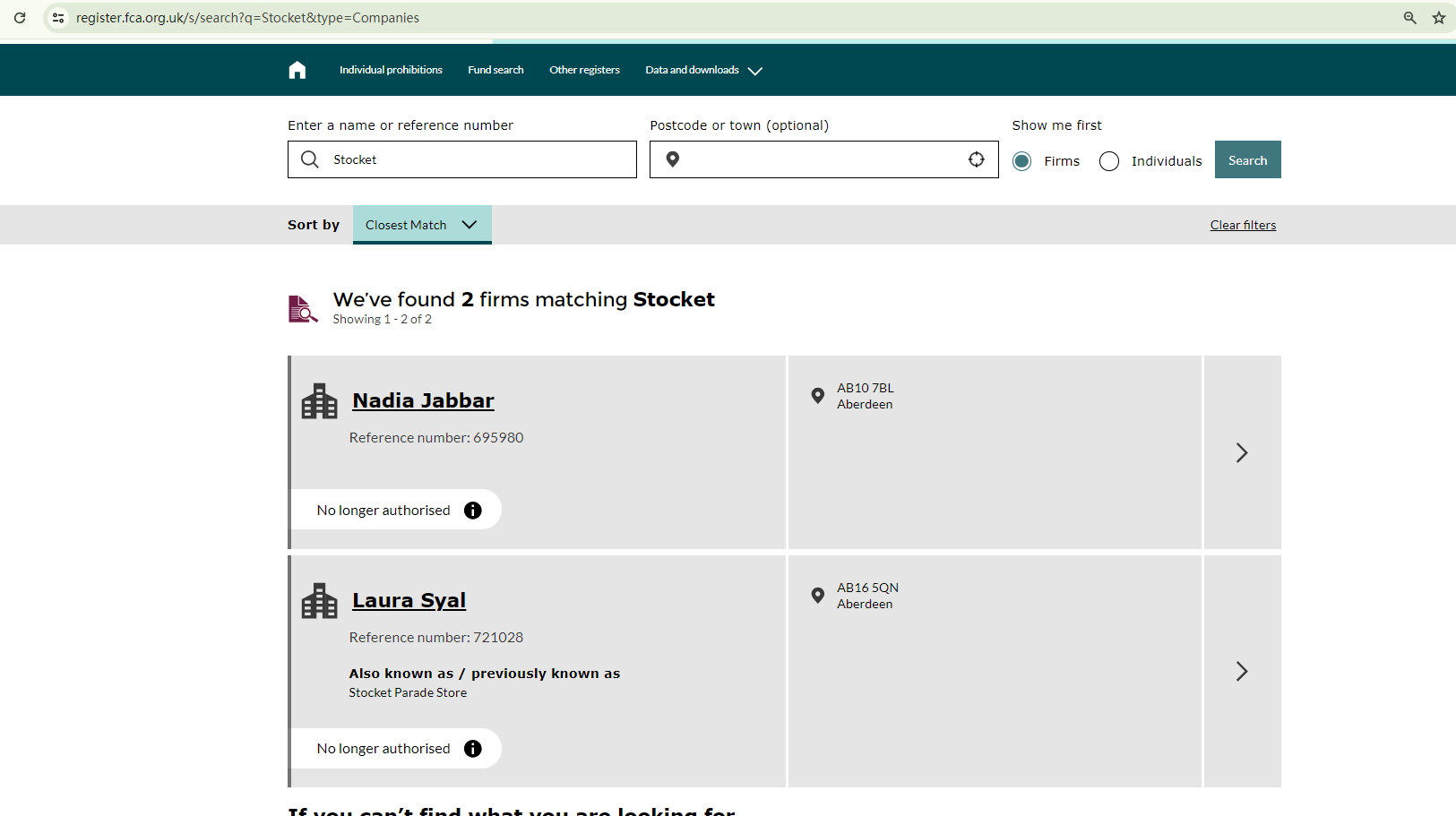
Task: Bookmark this page with the star icon
Action: (1439, 18)
